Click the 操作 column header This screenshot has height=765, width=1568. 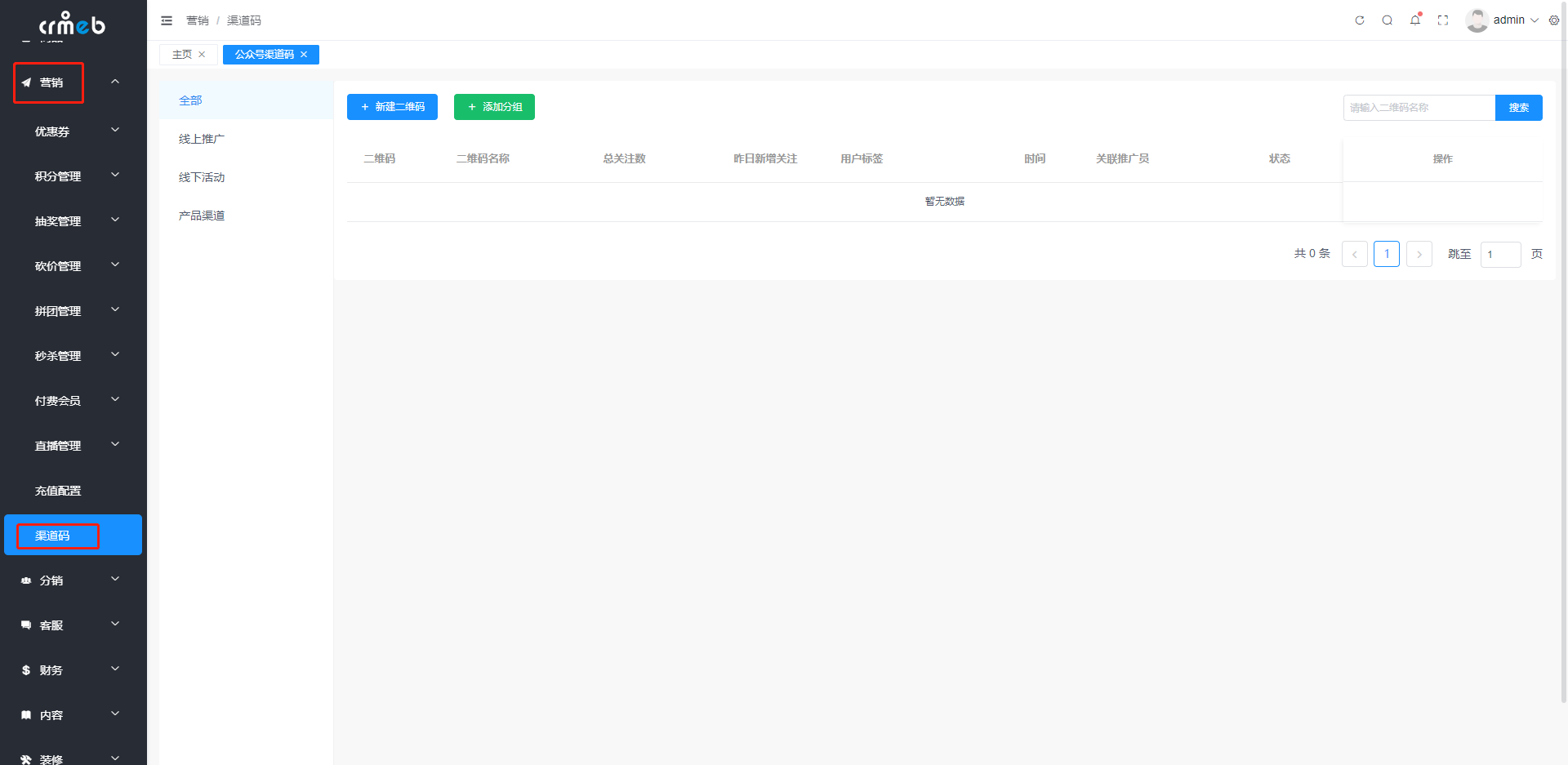[1443, 158]
